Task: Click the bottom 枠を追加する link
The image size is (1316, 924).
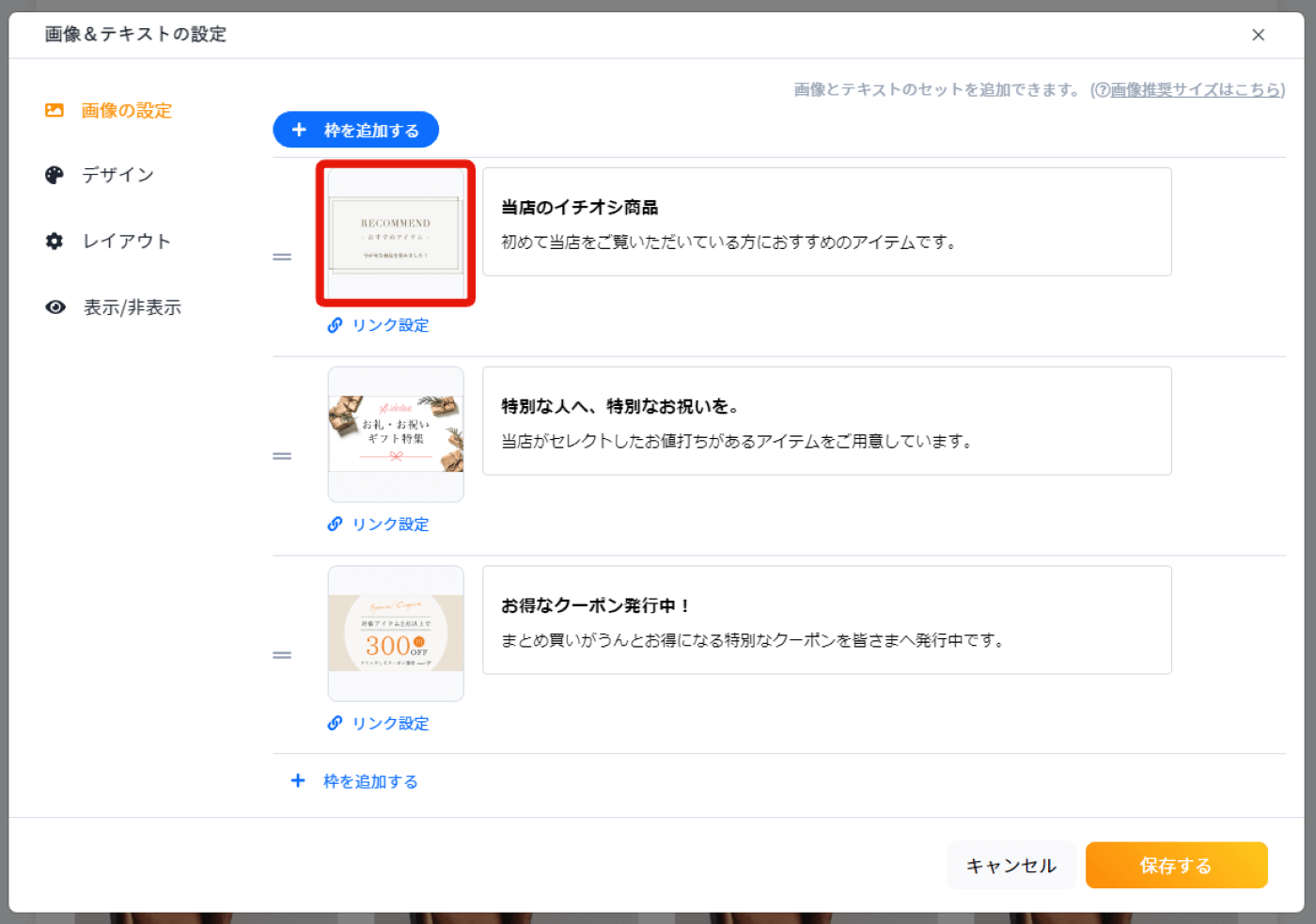Action: point(370,781)
